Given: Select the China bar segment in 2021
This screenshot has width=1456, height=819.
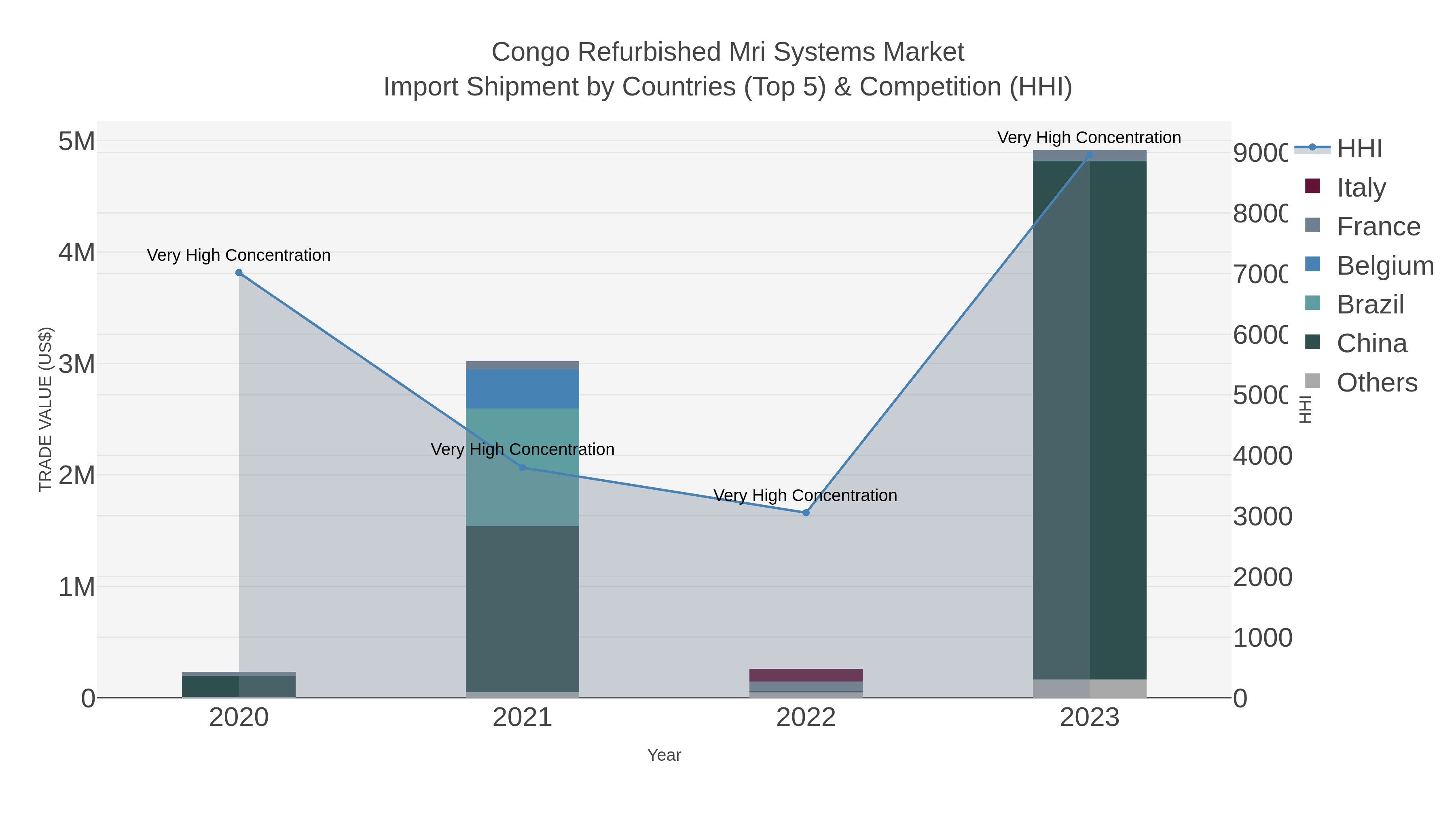Looking at the screenshot, I should 522,609.
